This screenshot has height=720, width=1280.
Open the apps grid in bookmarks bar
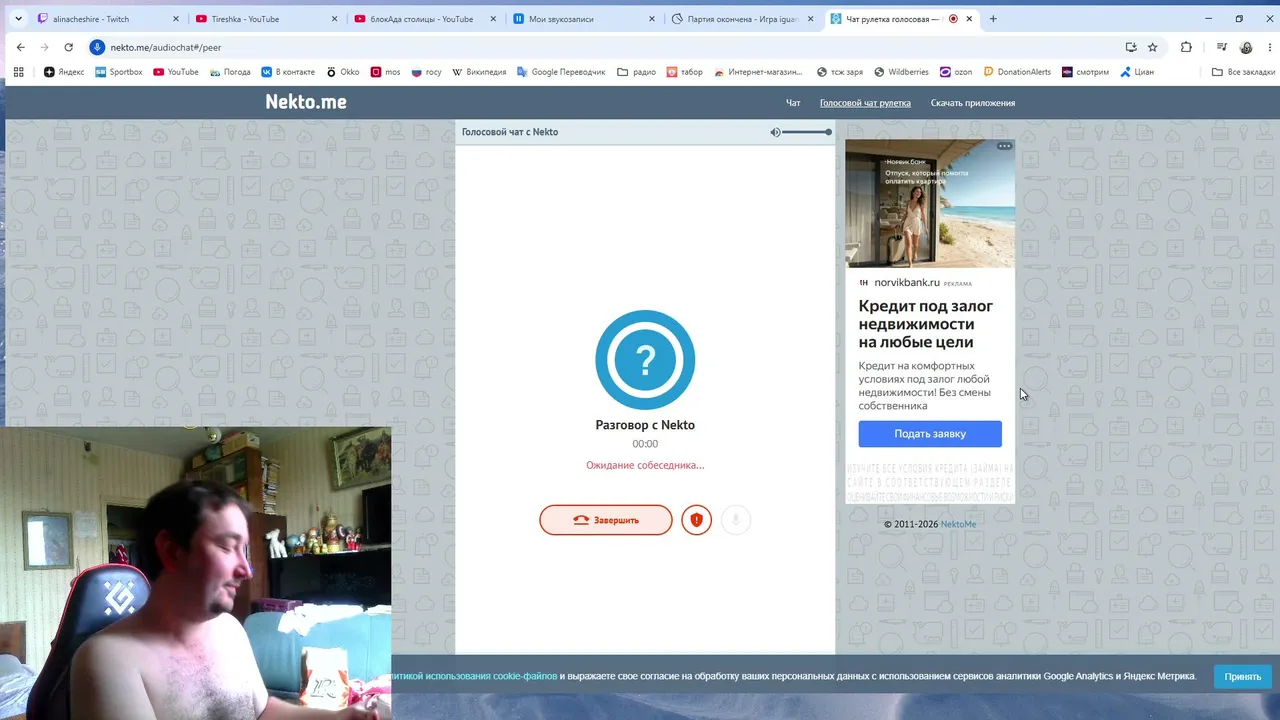tap(18, 72)
